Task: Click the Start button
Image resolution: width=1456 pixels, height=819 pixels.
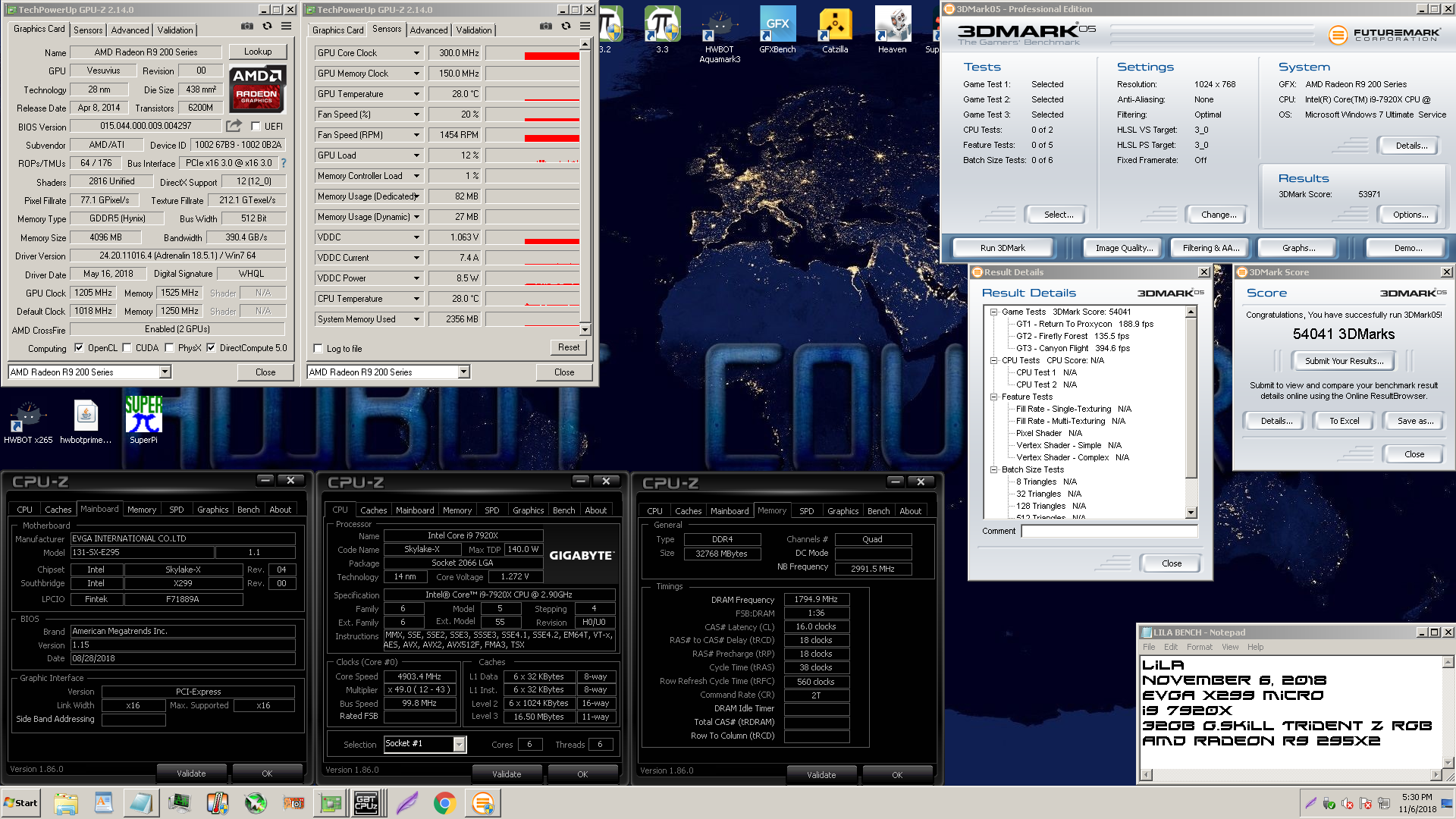Action: pos(21,803)
